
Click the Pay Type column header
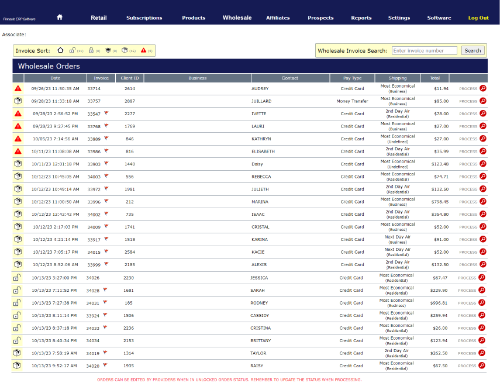(x=352, y=78)
